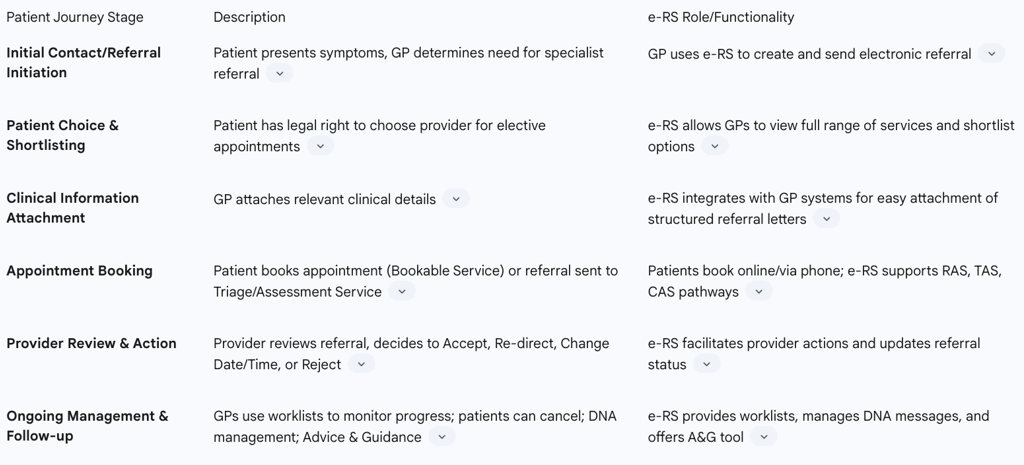The height and width of the screenshot is (465, 1024).
Task: Expand chevron after 'need for specialist referral'
Action: tap(279, 74)
